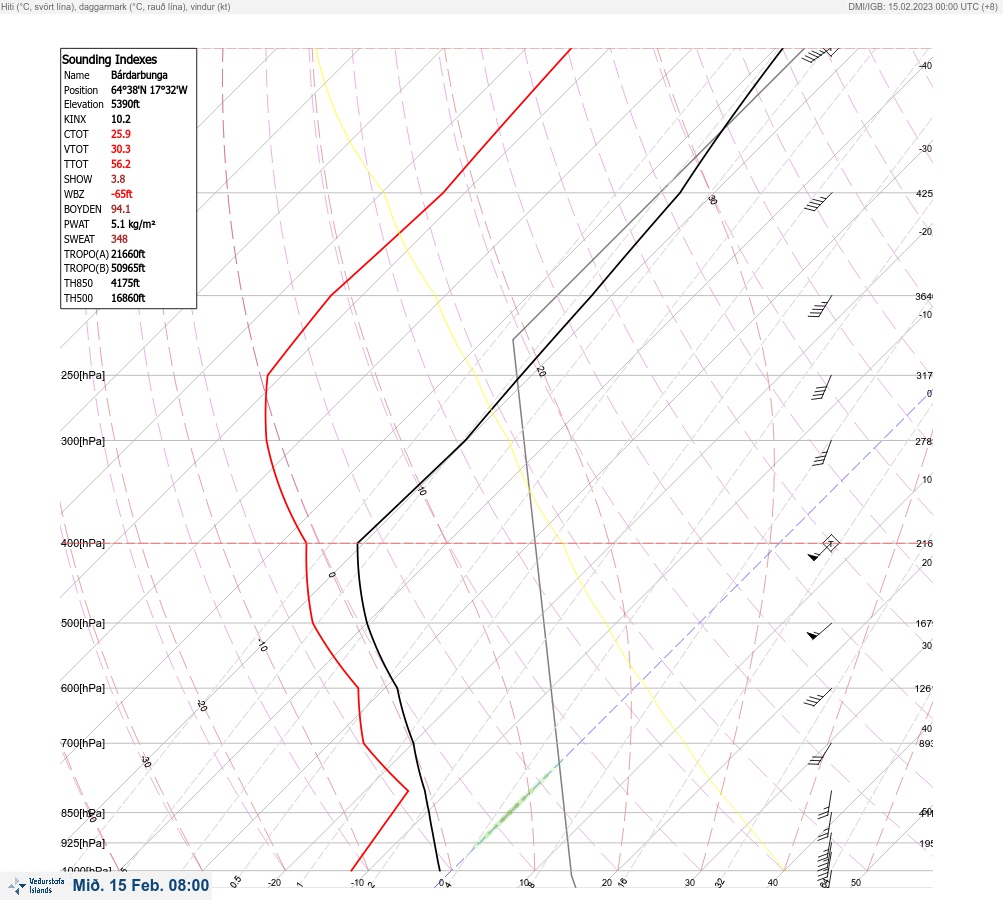
Task: Click the CTOT value 25.9
Action: pos(120,134)
